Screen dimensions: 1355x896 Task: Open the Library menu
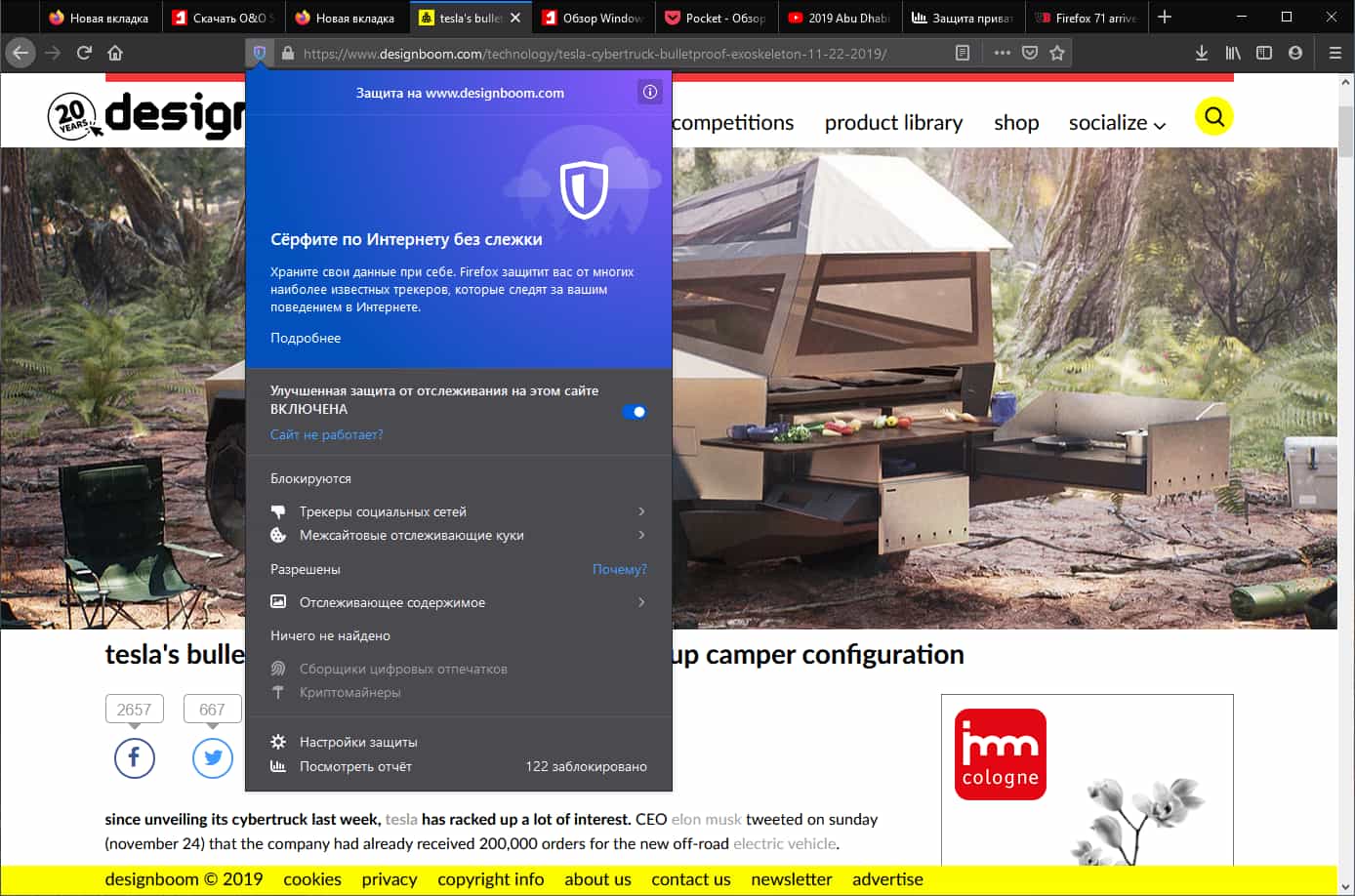[1233, 53]
